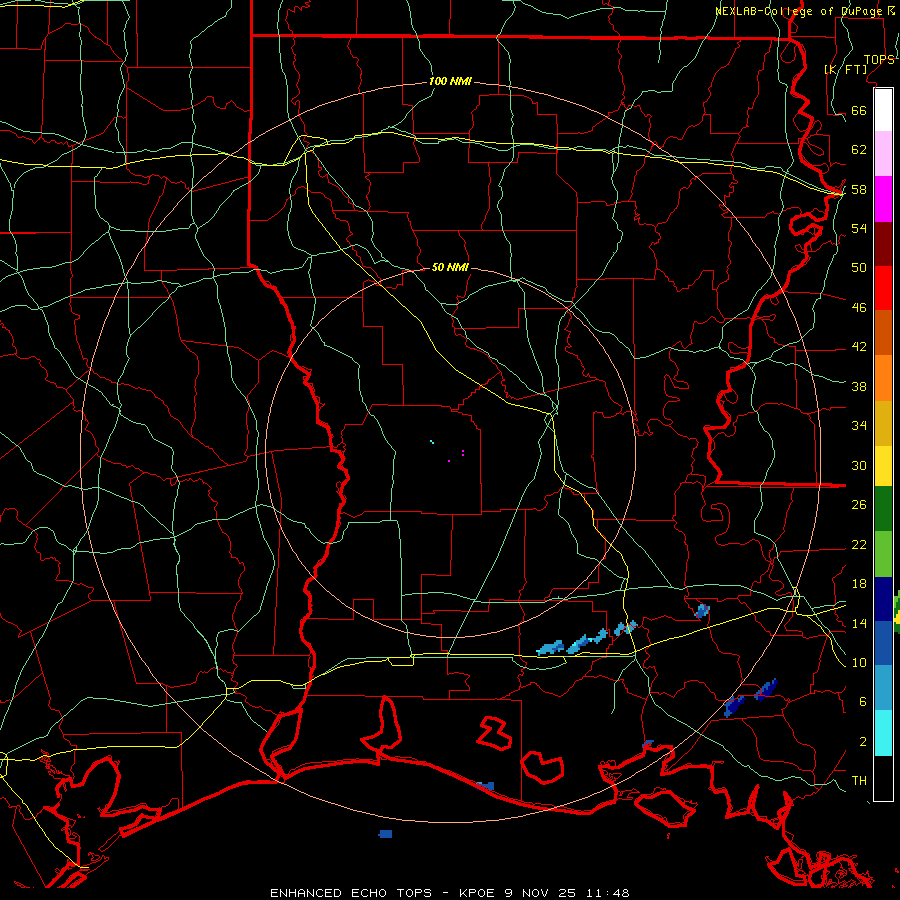900x900 pixels.
Task: Click the light pink swatch near 62
Action: pos(883,153)
